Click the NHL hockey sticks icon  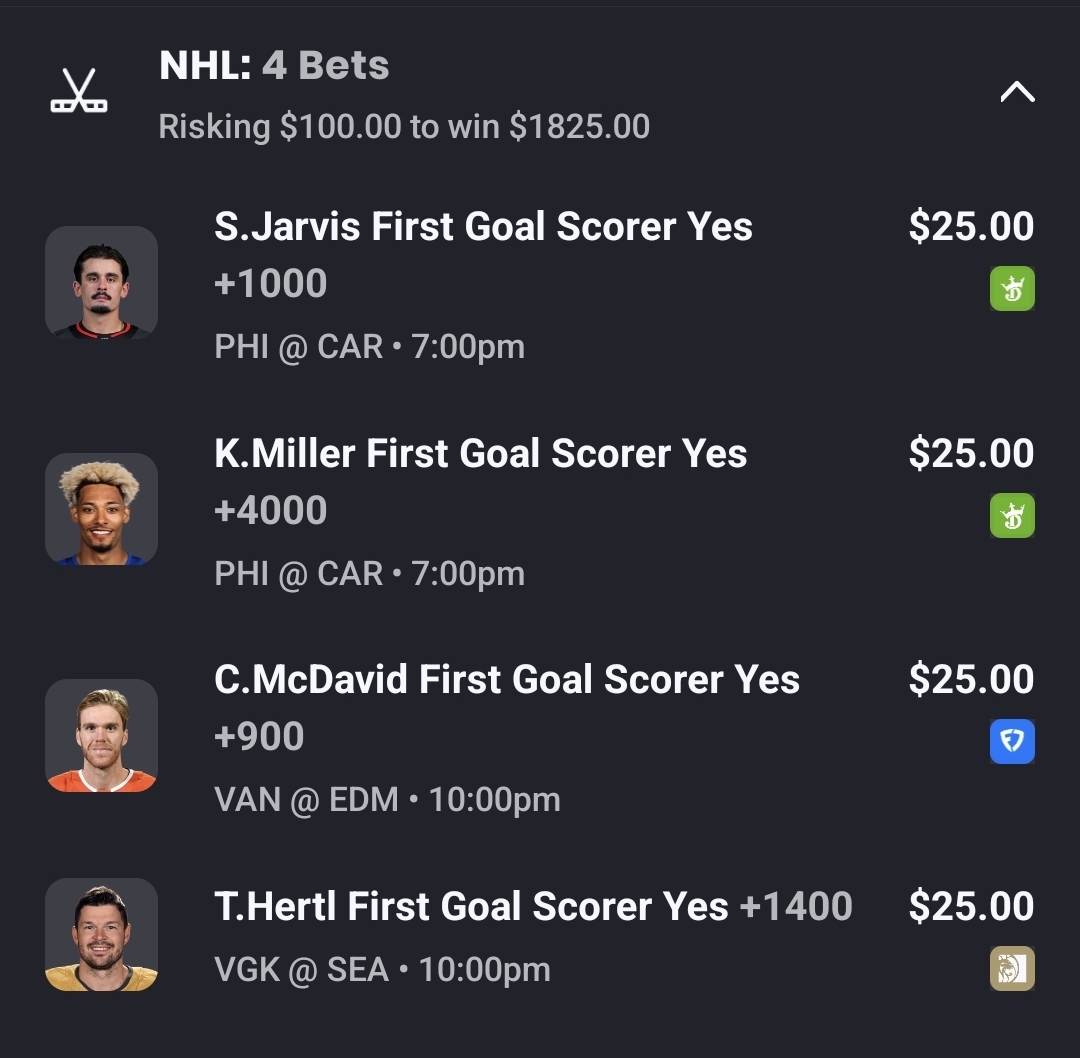[79, 92]
